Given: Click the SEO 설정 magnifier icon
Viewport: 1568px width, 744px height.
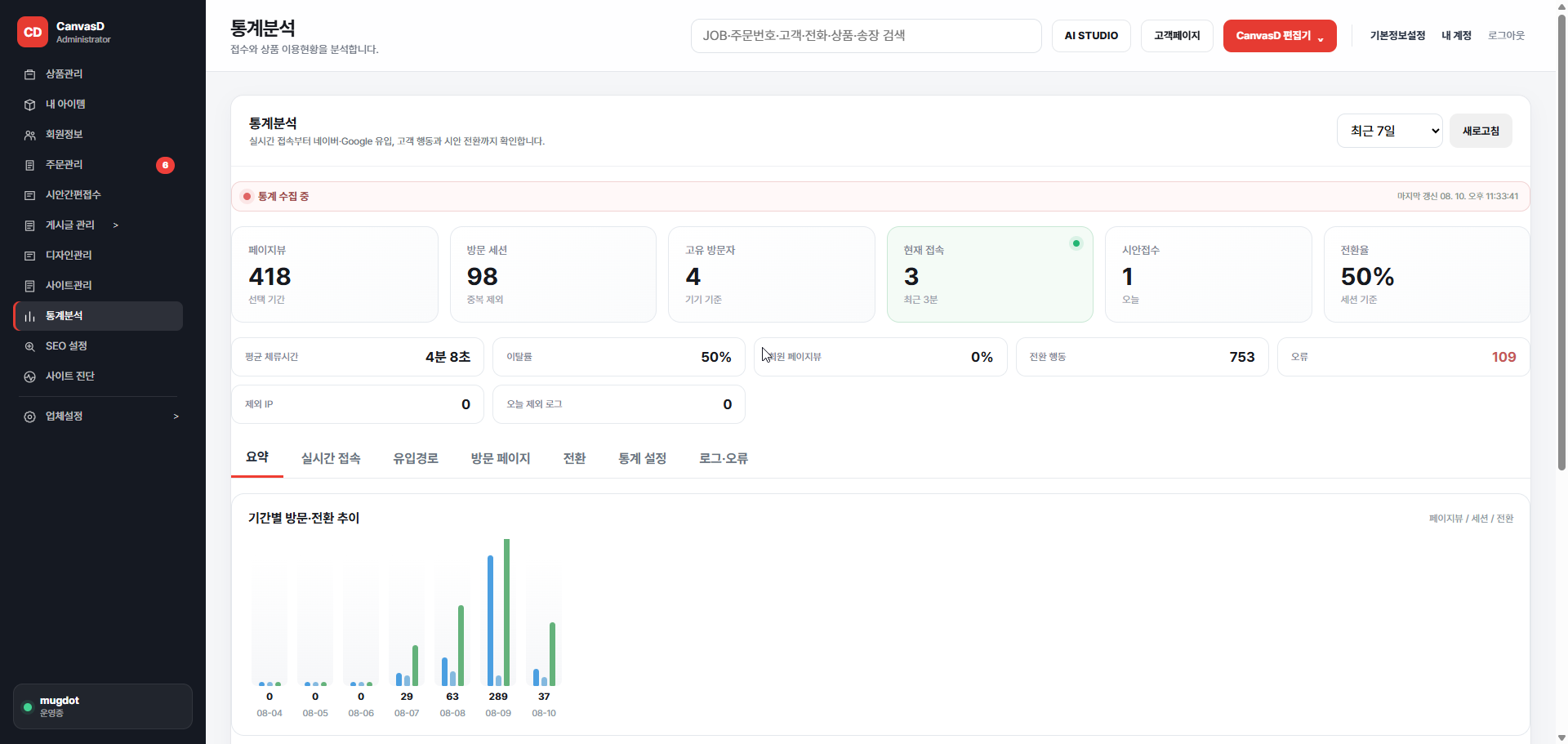Looking at the screenshot, I should pyautogui.click(x=29, y=346).
